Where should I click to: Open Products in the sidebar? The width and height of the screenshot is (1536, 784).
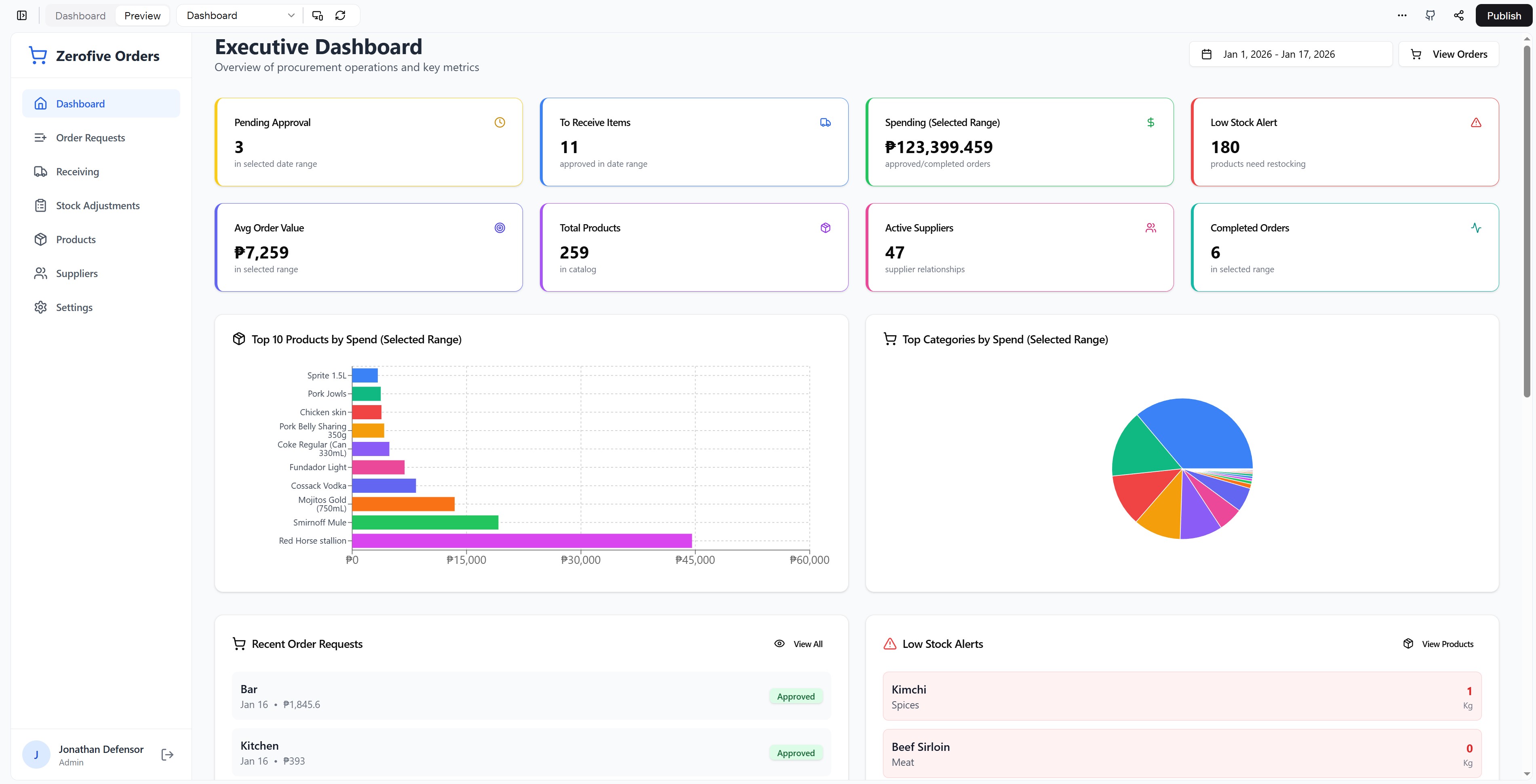101,240
